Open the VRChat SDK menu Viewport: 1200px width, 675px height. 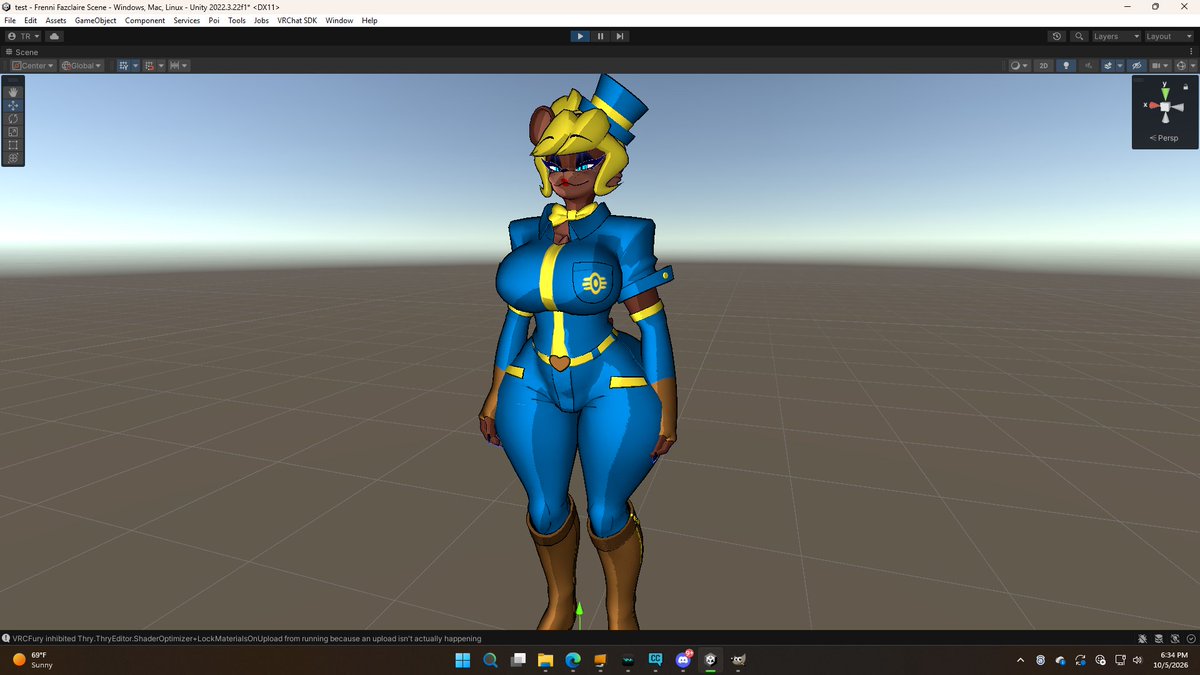(x=297, y=20)
